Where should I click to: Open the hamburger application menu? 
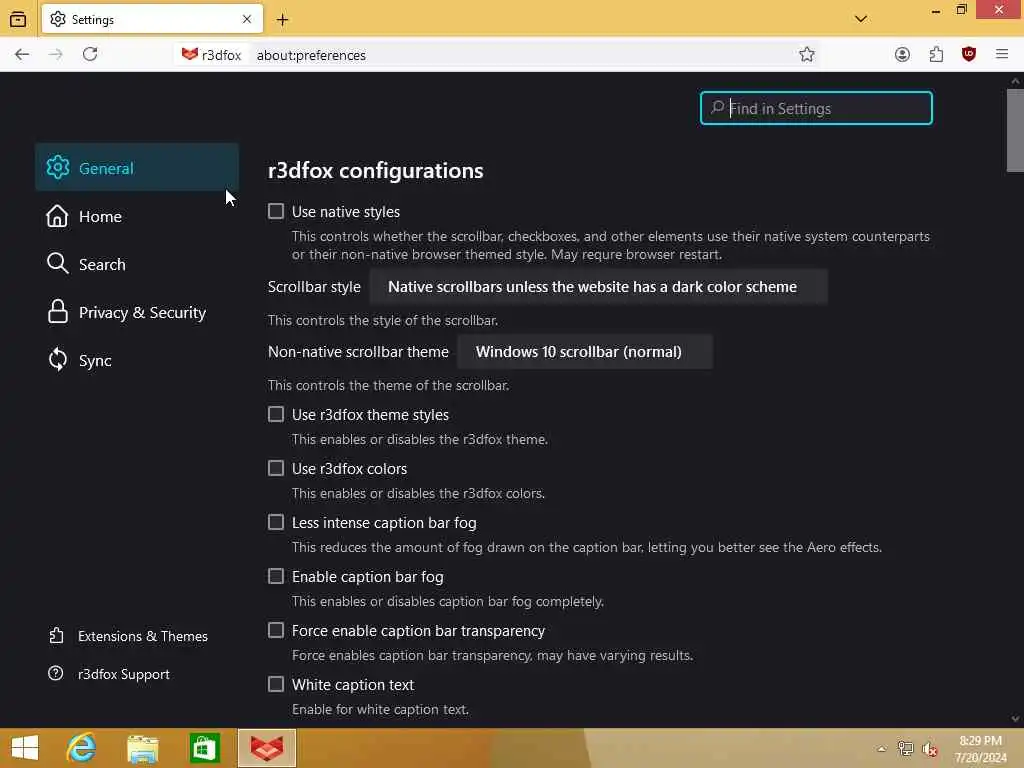tap(1002, 55)
